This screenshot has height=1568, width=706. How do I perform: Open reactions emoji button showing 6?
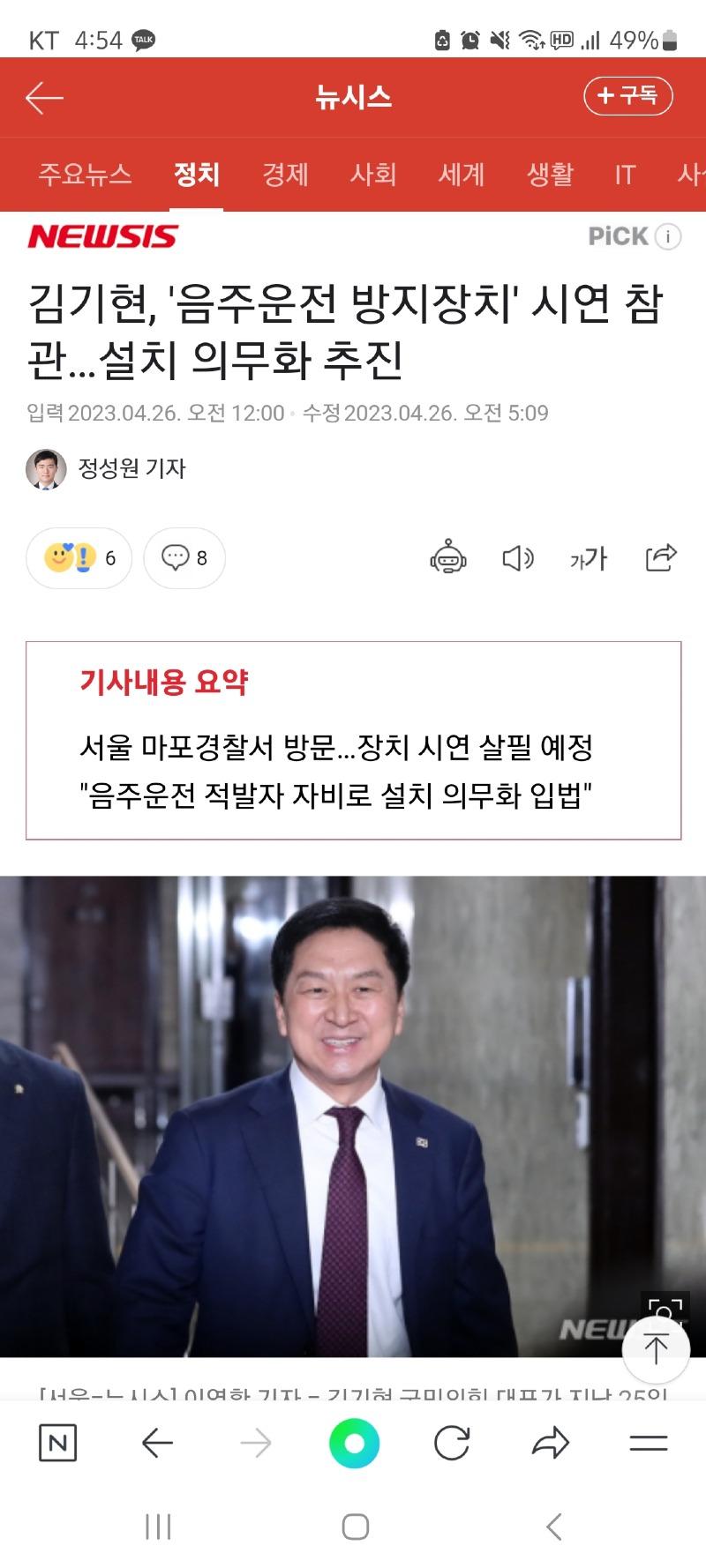79,557
